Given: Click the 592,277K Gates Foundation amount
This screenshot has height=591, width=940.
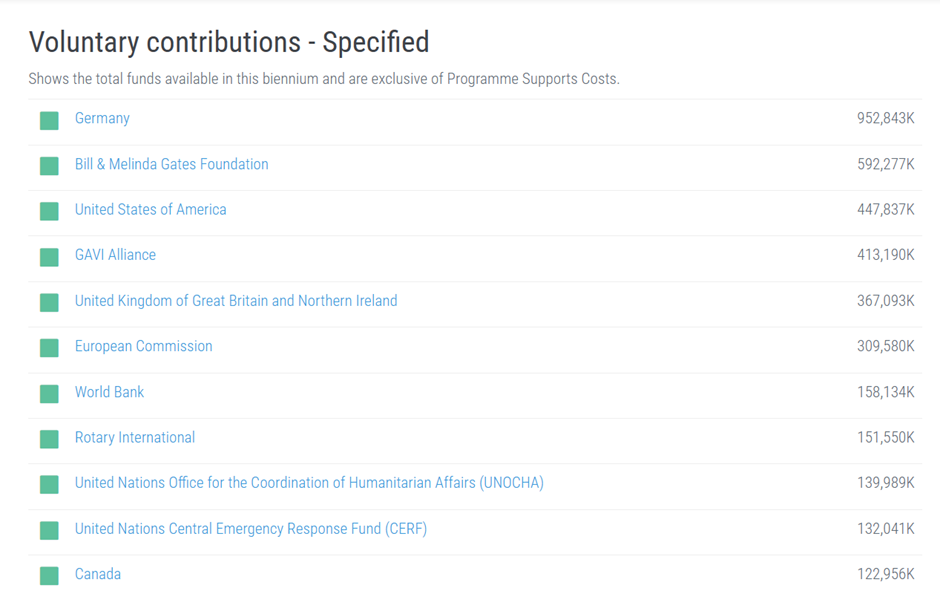Looking at the screenshot, I should tap(885, 164).
